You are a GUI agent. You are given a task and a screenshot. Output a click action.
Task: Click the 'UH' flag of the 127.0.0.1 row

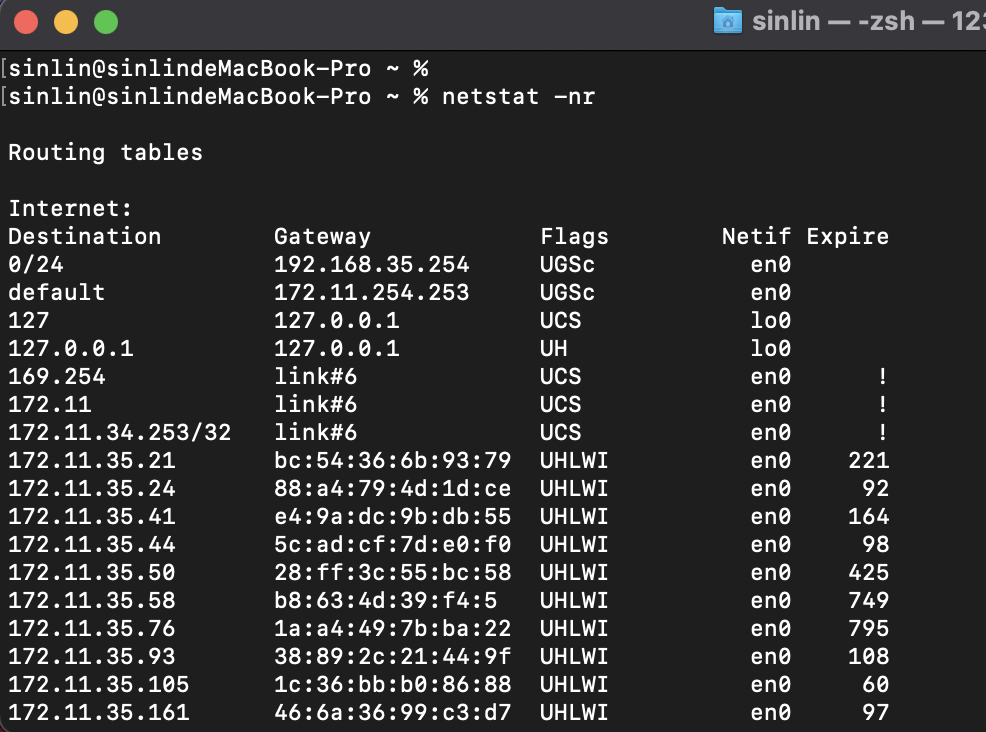tap(554, 348)
